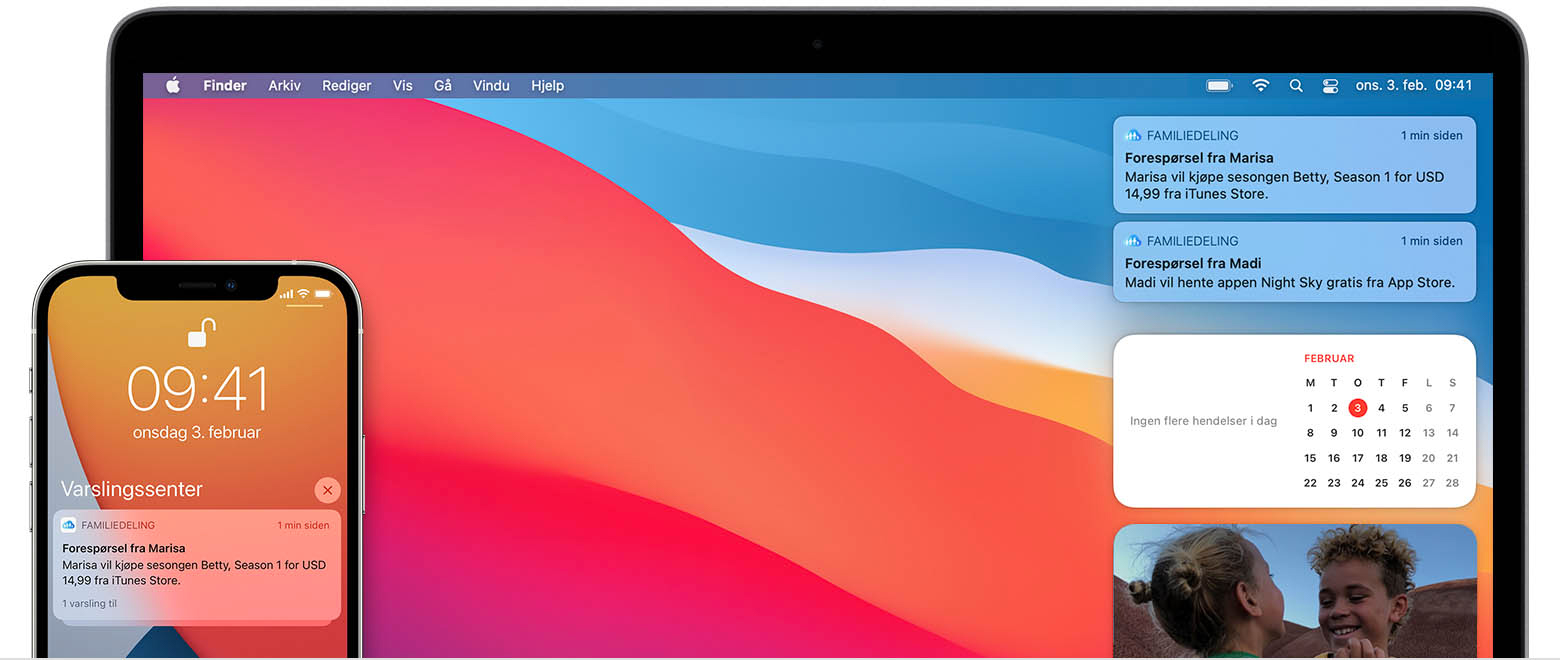Viewport: 1560px width, 660px height.
Task: Open the Photos widget thumbnail
Action: pos(1294,590)
